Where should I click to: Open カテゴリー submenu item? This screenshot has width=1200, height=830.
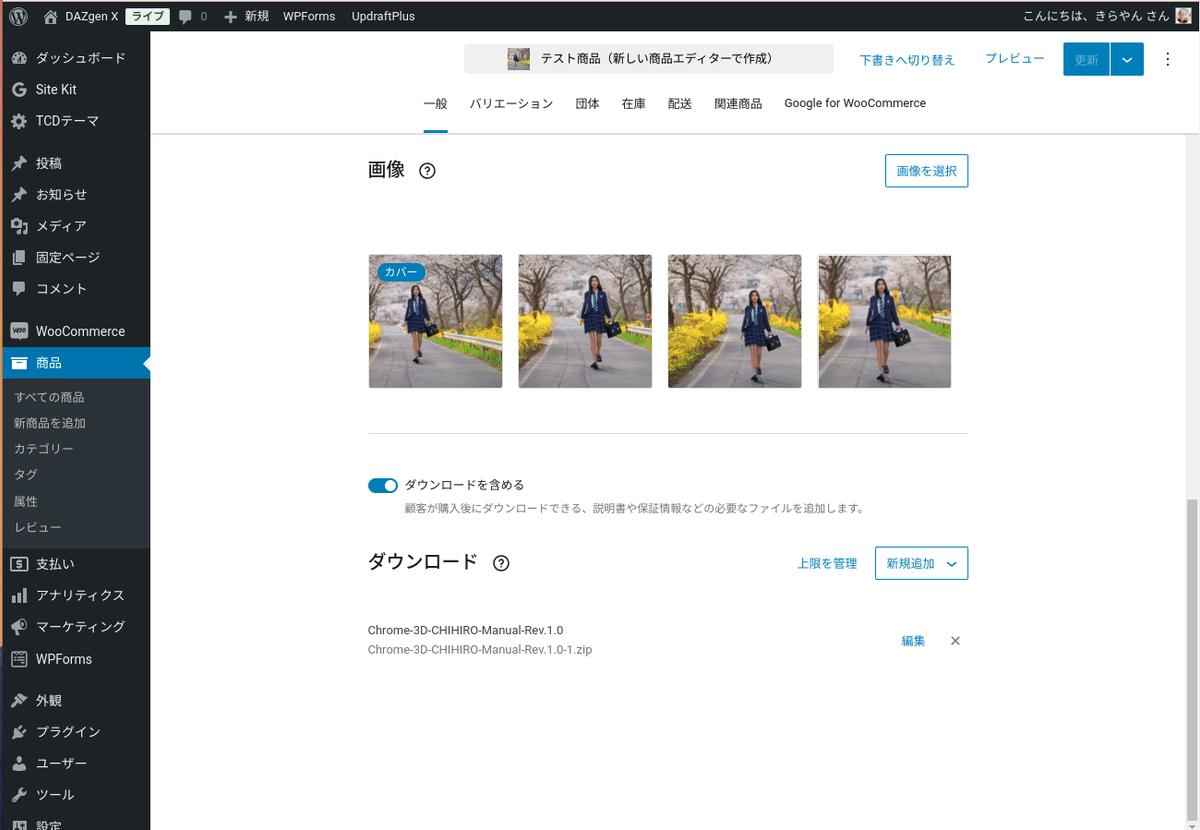pos(44,449)
